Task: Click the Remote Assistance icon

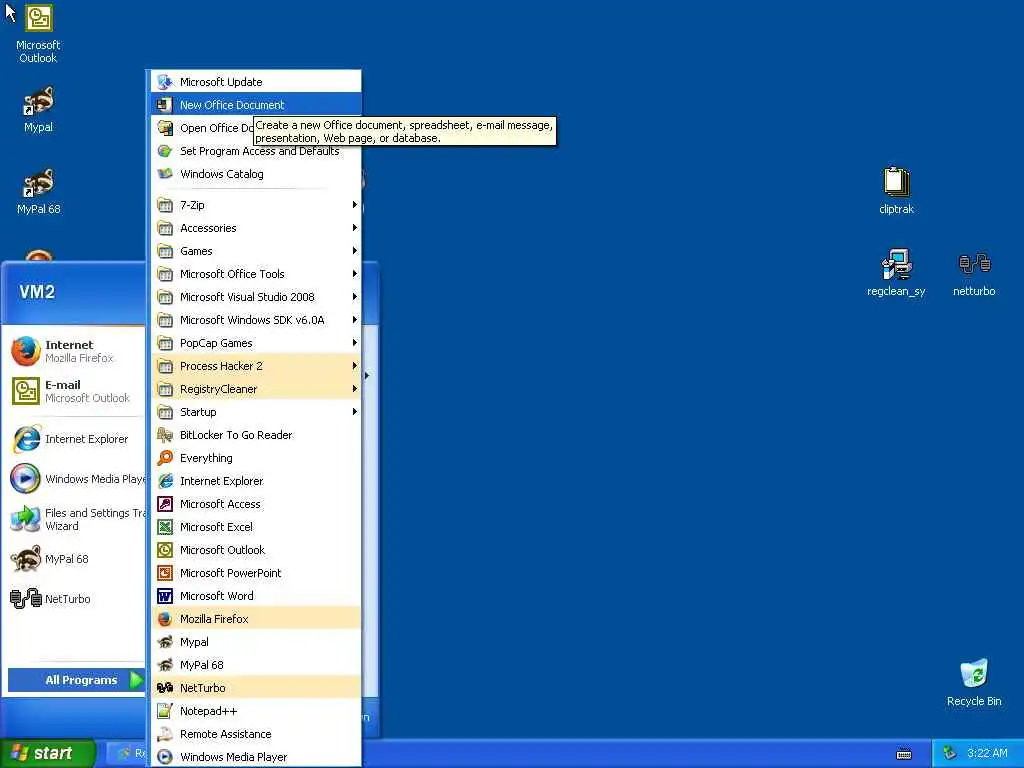Action: point(165,734)
